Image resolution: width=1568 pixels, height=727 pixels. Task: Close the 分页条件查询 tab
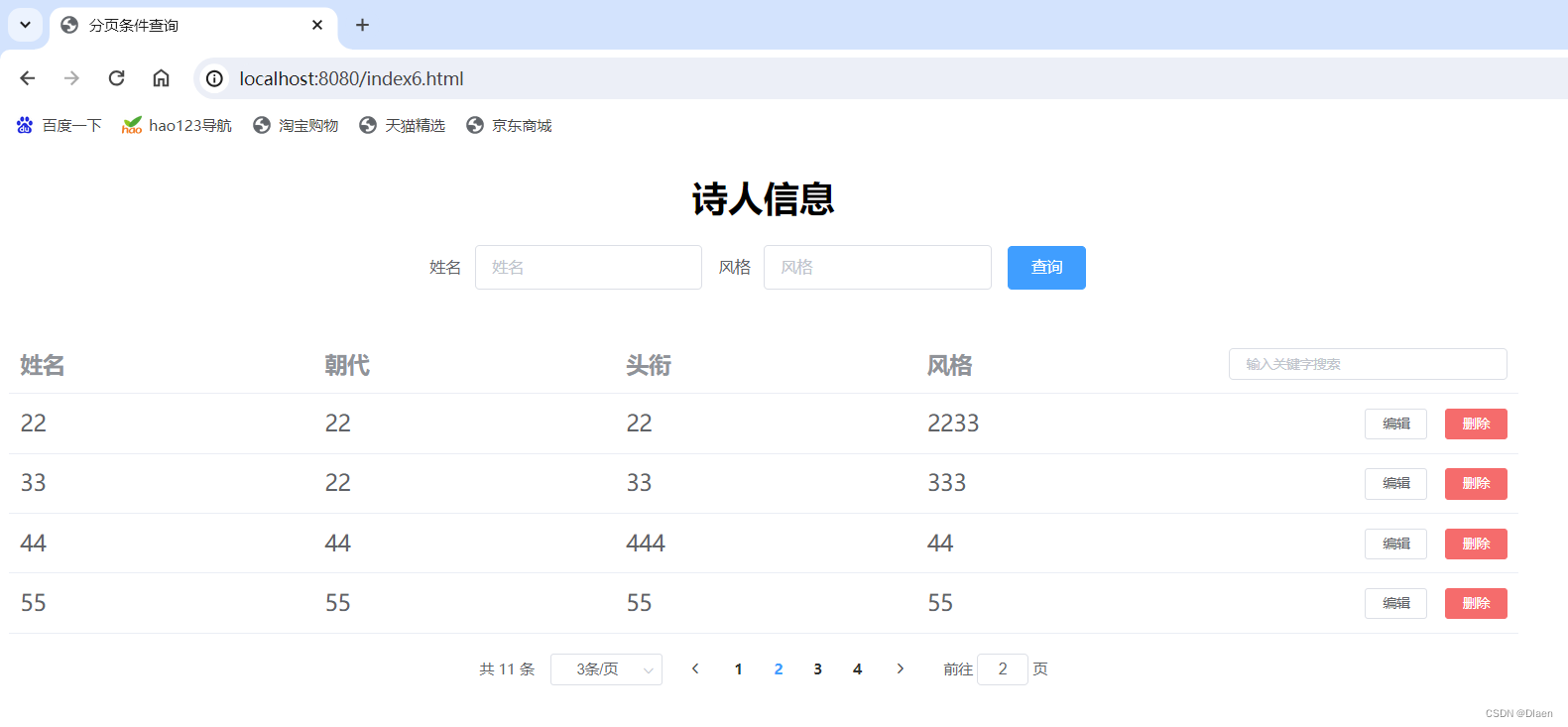317,25
